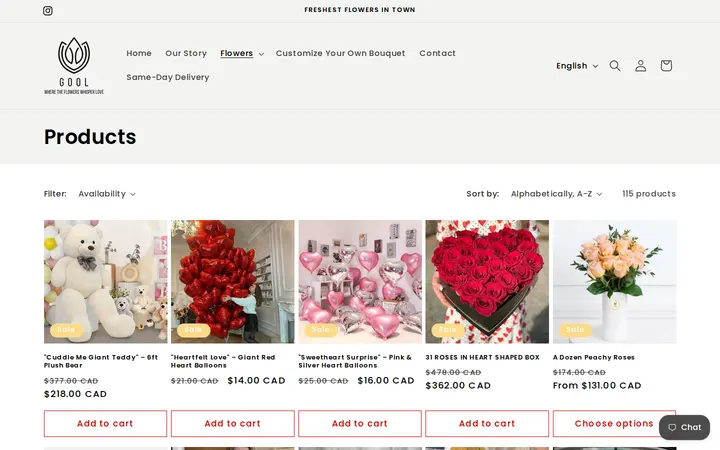Open A Dozen Peachy Roses title

coord(594,357)
